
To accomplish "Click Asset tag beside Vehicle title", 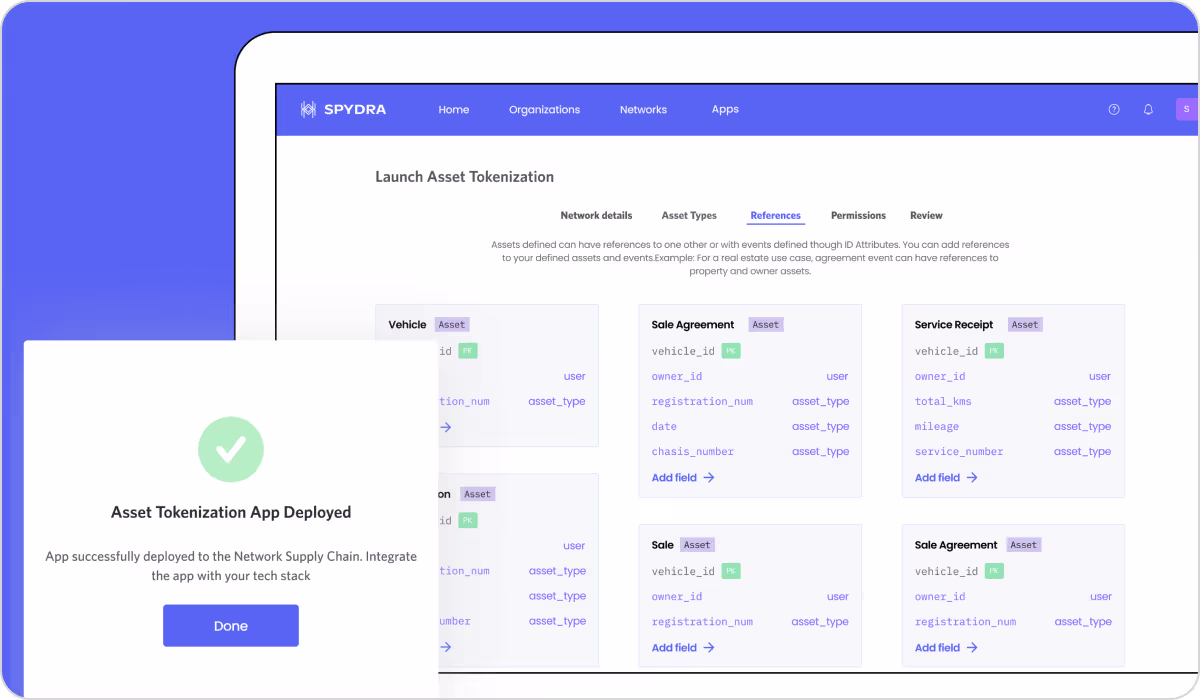I will (452, 325).
